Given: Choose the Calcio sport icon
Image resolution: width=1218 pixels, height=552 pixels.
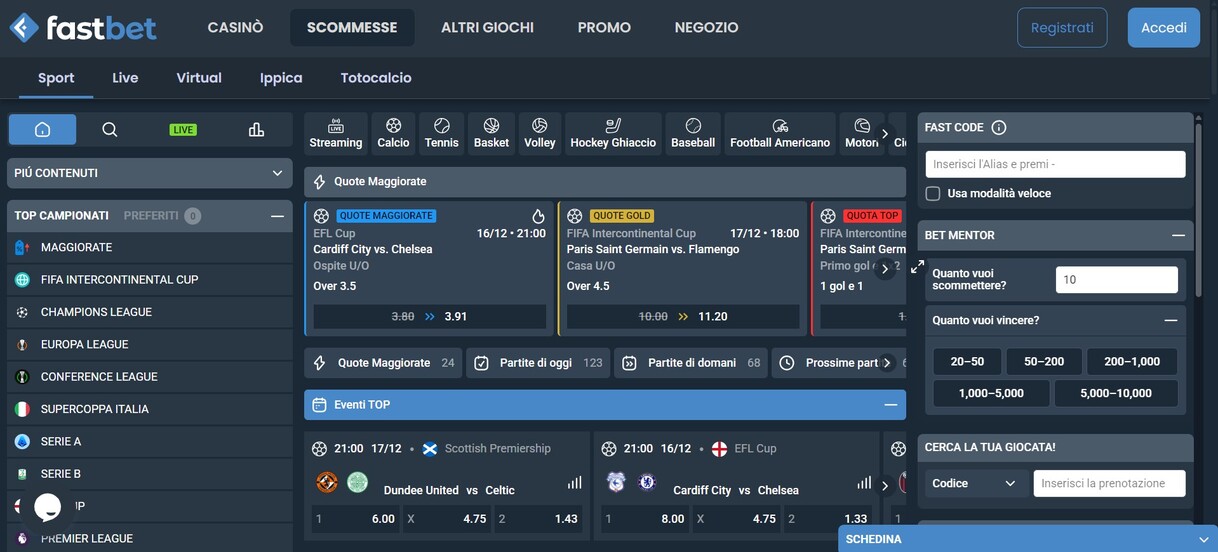Looking at the screenshot, I should (393, 133).
